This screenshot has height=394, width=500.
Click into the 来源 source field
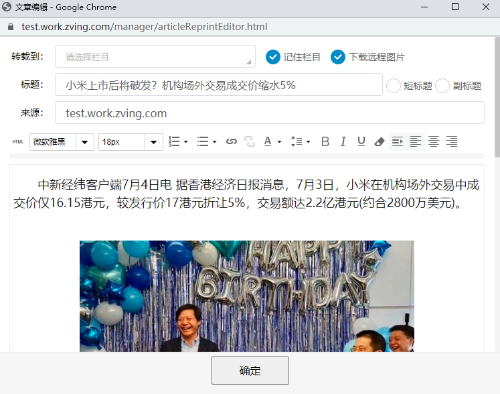click(270, 113)
